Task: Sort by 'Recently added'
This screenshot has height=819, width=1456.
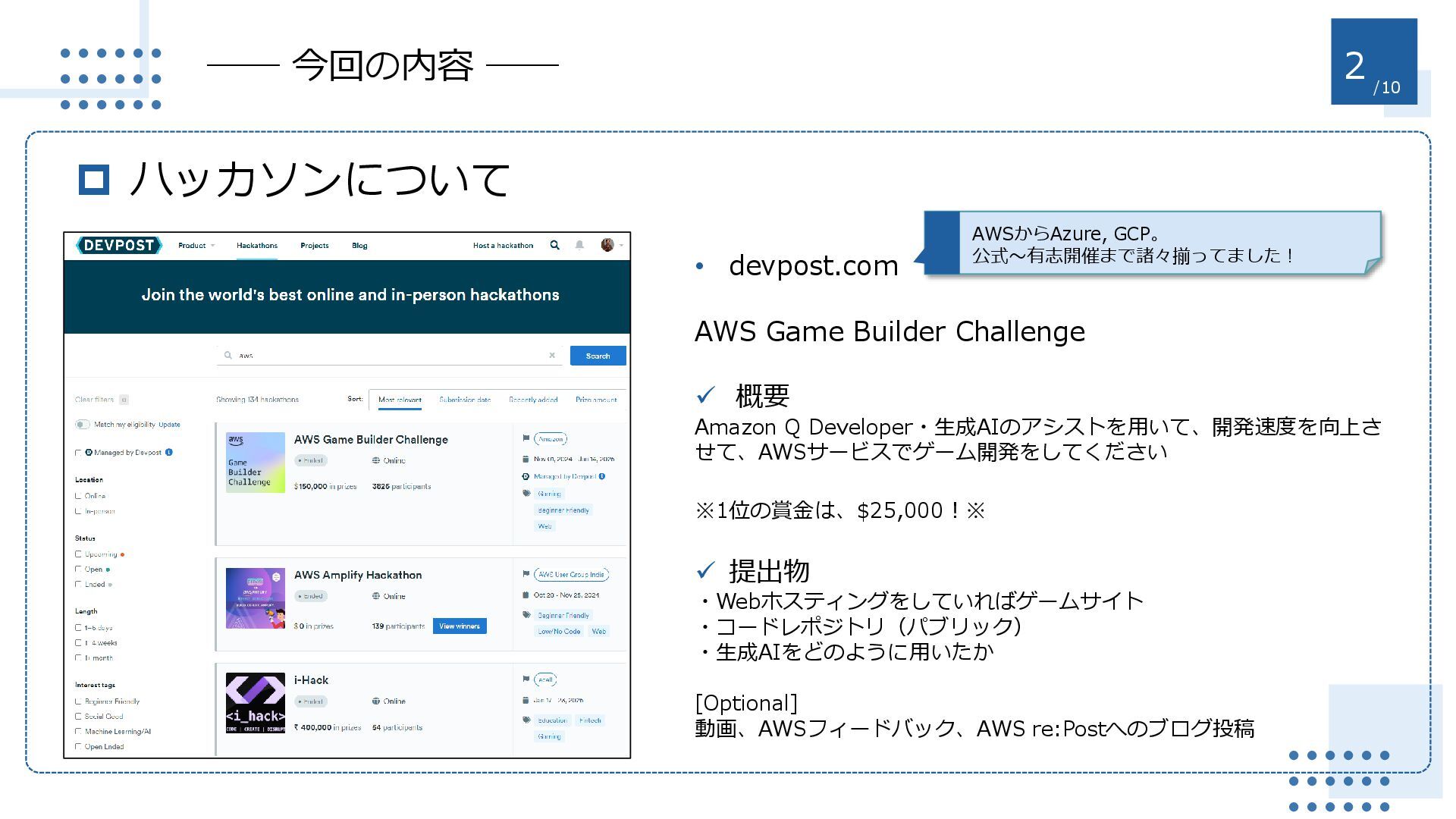Action: pyautogui.click(x=533, y=400)
